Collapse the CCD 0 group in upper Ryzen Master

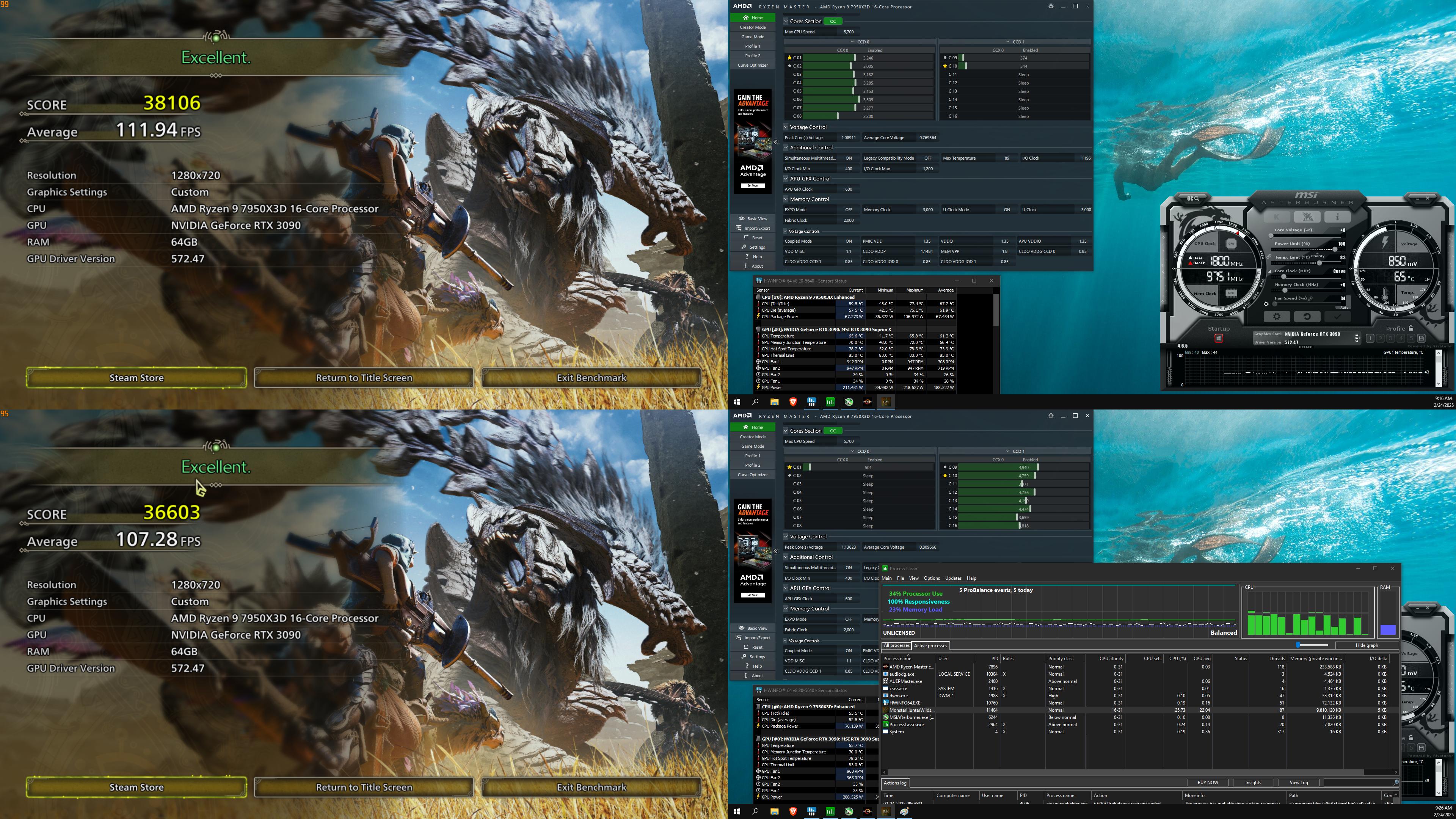click(852, 42)
